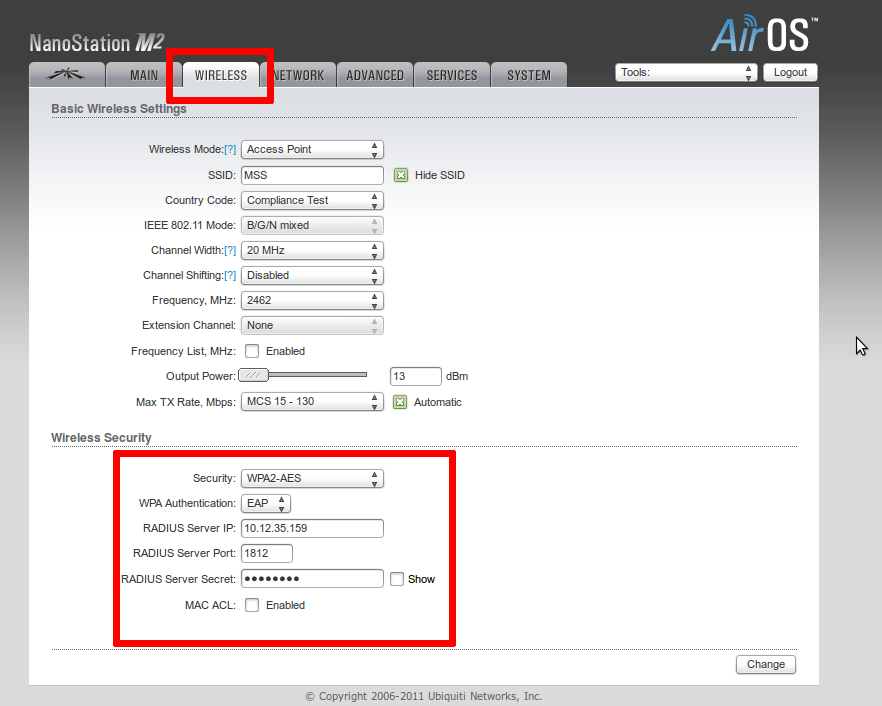Click the Output Power slider handle
This screenshot has width=882, height=706.
(x=254, y=375)
